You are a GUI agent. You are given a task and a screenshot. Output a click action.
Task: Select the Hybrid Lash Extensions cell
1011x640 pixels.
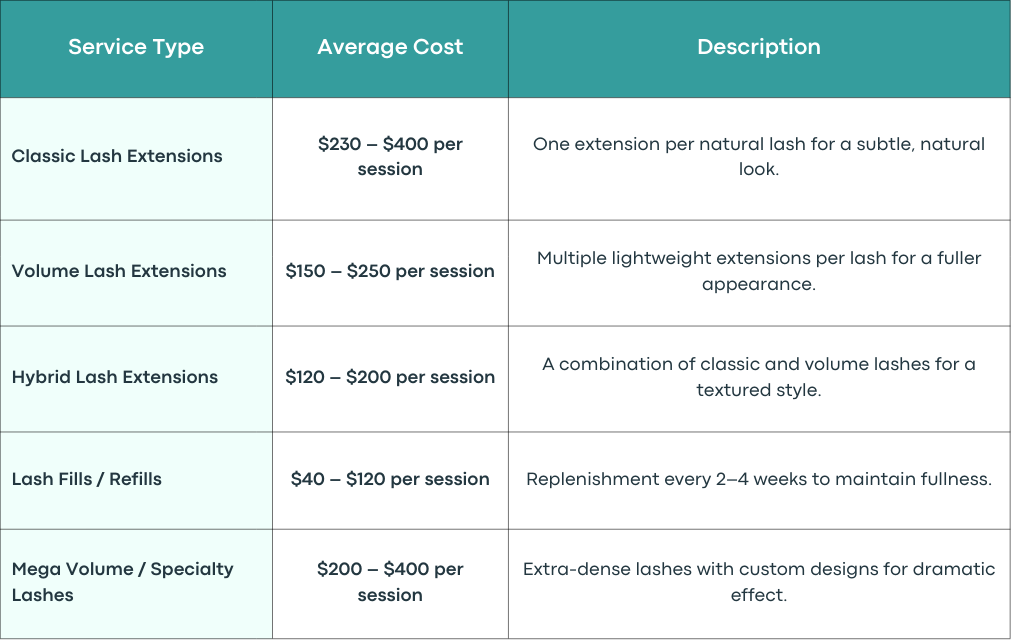(x=136, y=379)
